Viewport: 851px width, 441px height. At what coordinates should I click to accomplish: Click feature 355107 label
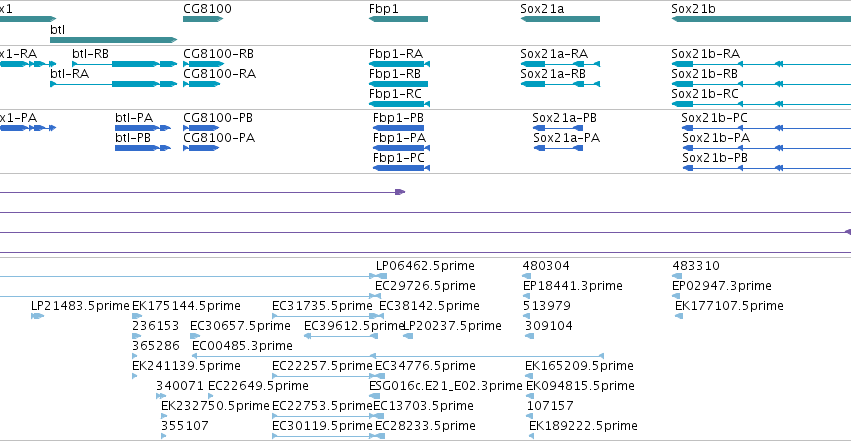(185, 426)
